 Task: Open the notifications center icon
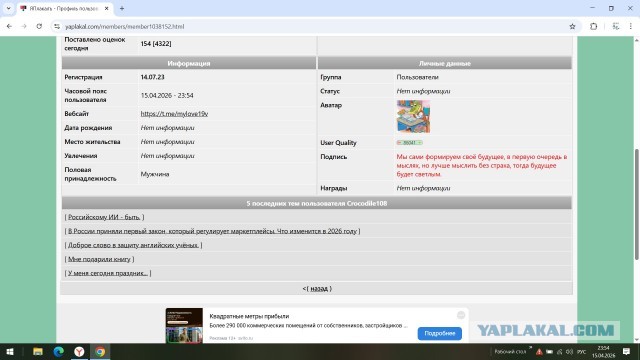coord(627,351)
